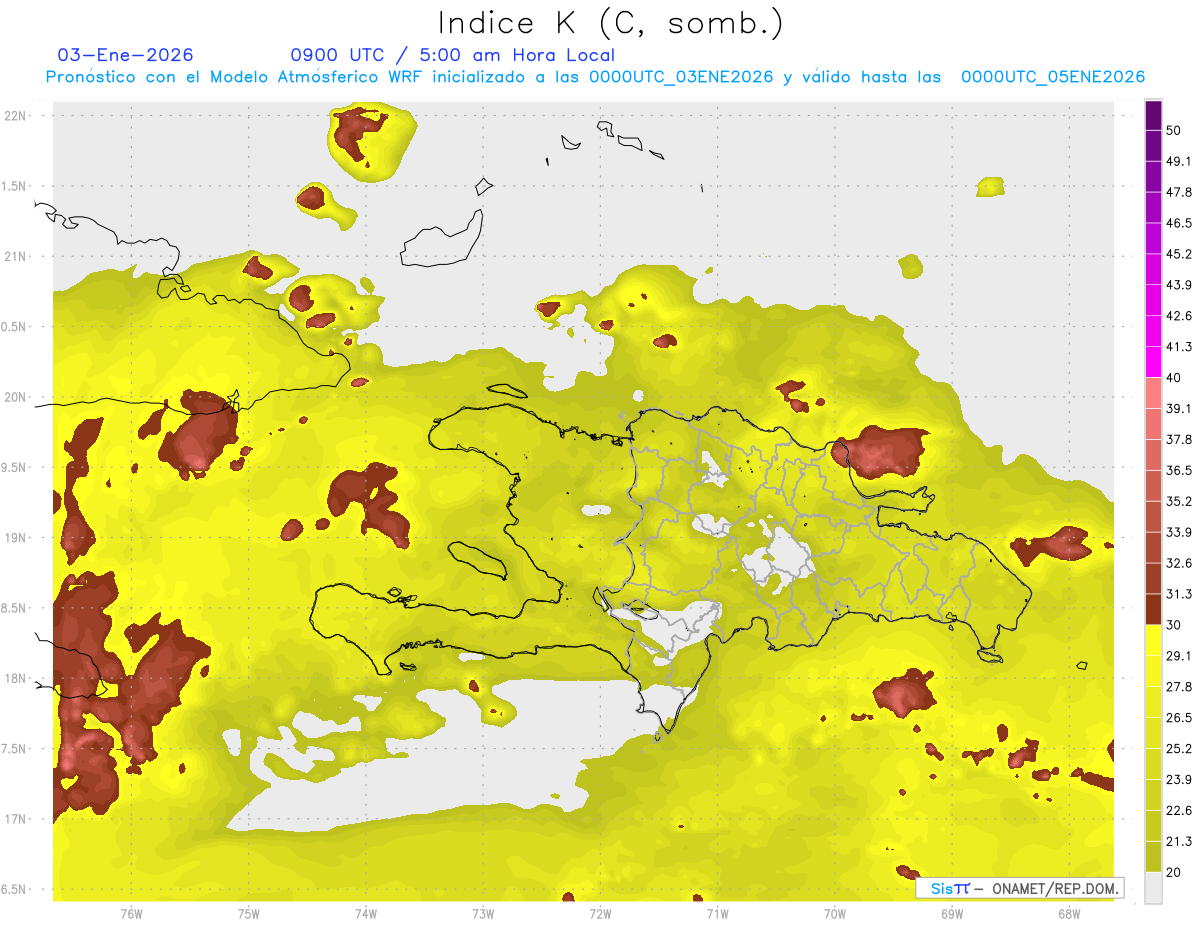Click the "70W" longitude label
This screenshot has width=1200, height=927.
835,914
